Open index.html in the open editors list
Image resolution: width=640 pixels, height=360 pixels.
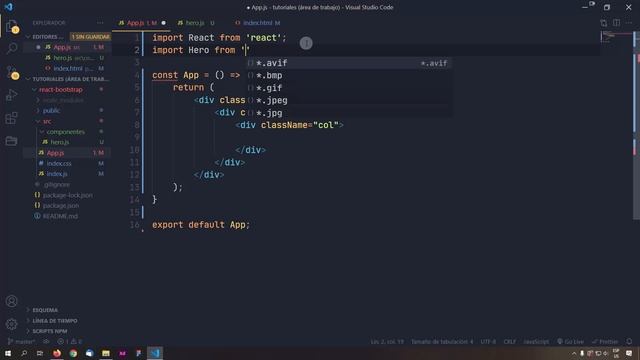[67, 69]
